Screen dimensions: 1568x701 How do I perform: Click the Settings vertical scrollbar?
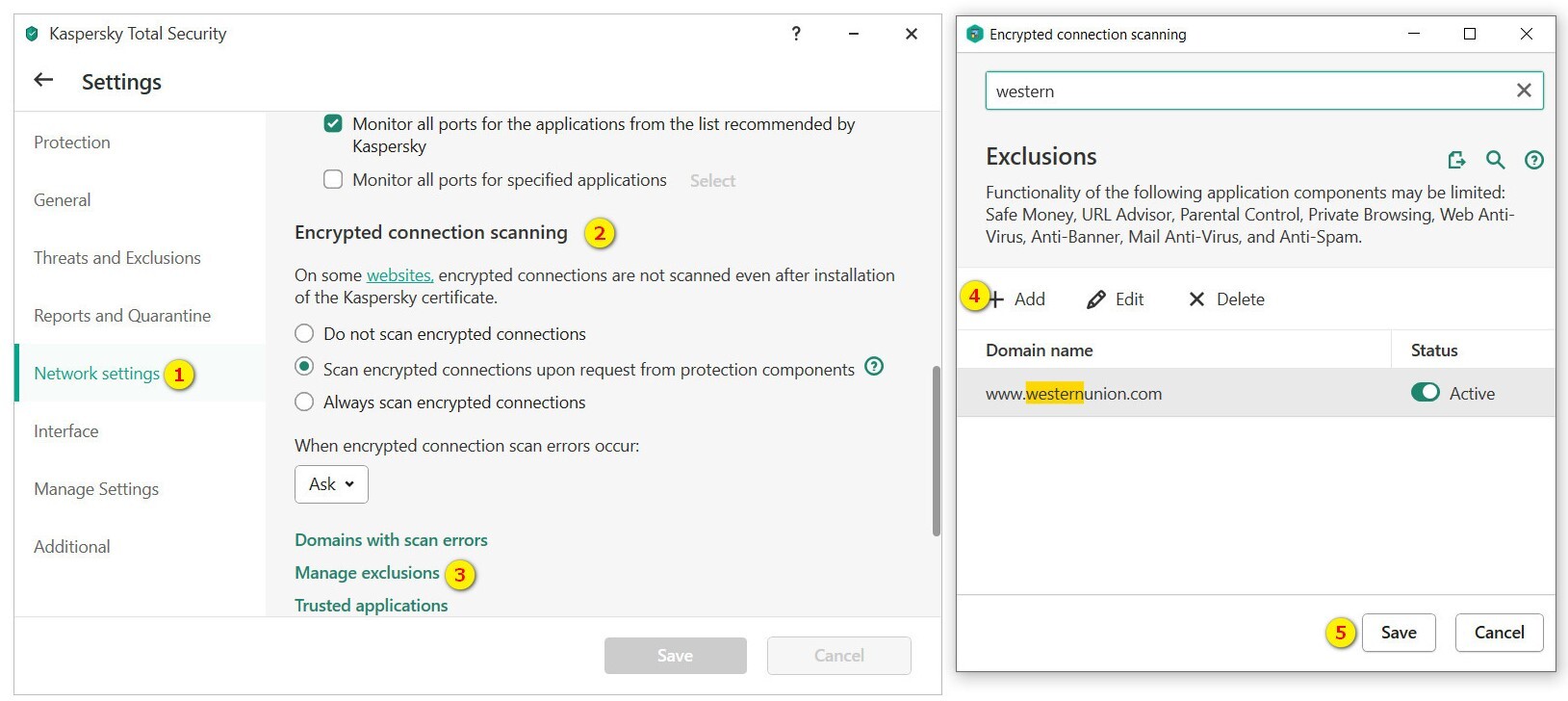[937, 451]
